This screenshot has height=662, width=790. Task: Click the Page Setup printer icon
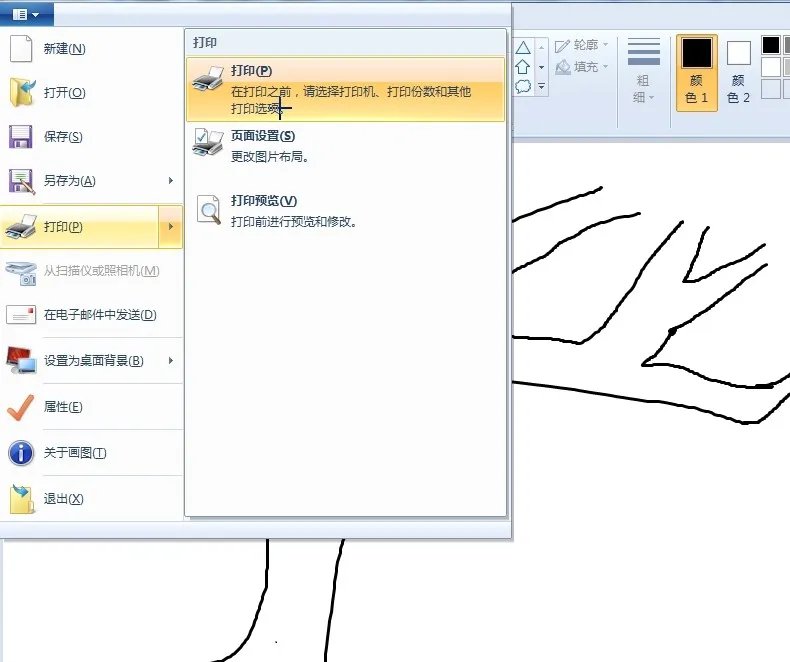pyautogui.click(x=208, y=143)
